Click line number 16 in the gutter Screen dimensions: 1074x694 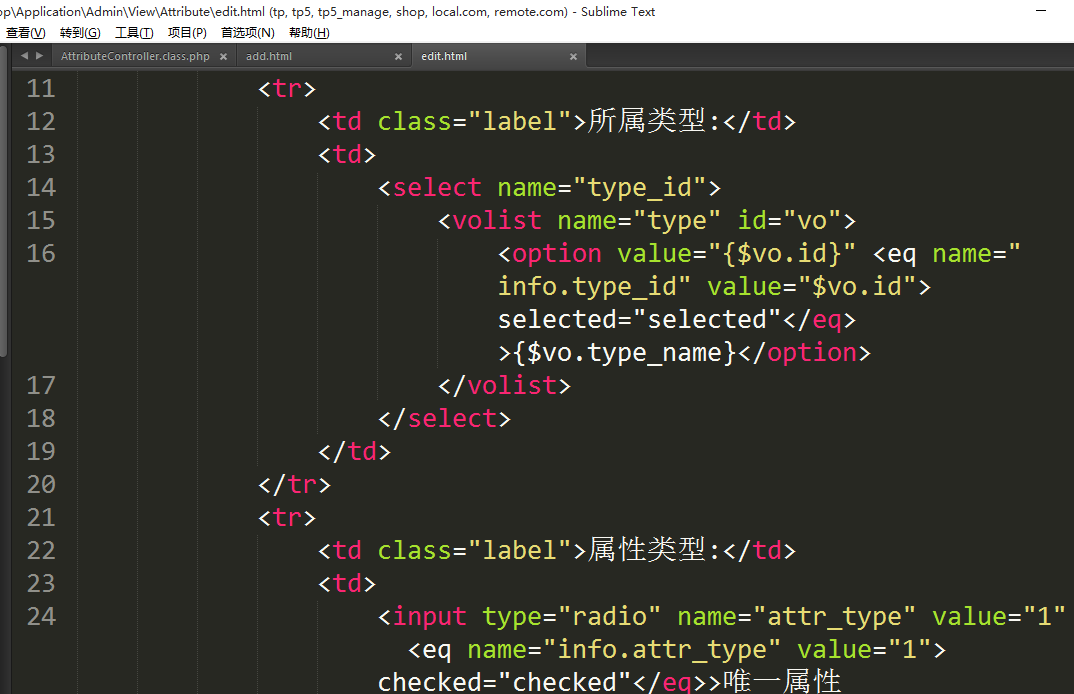(41, 253)
